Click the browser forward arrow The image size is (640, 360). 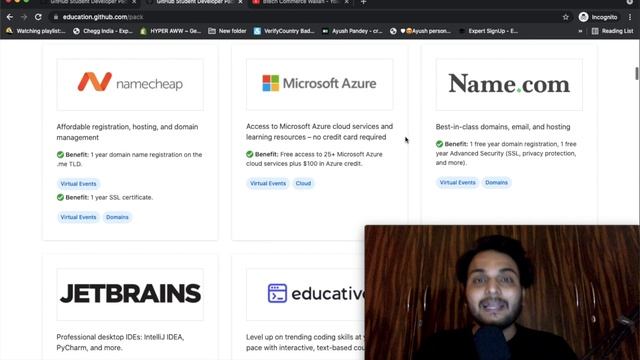point(24,17)
